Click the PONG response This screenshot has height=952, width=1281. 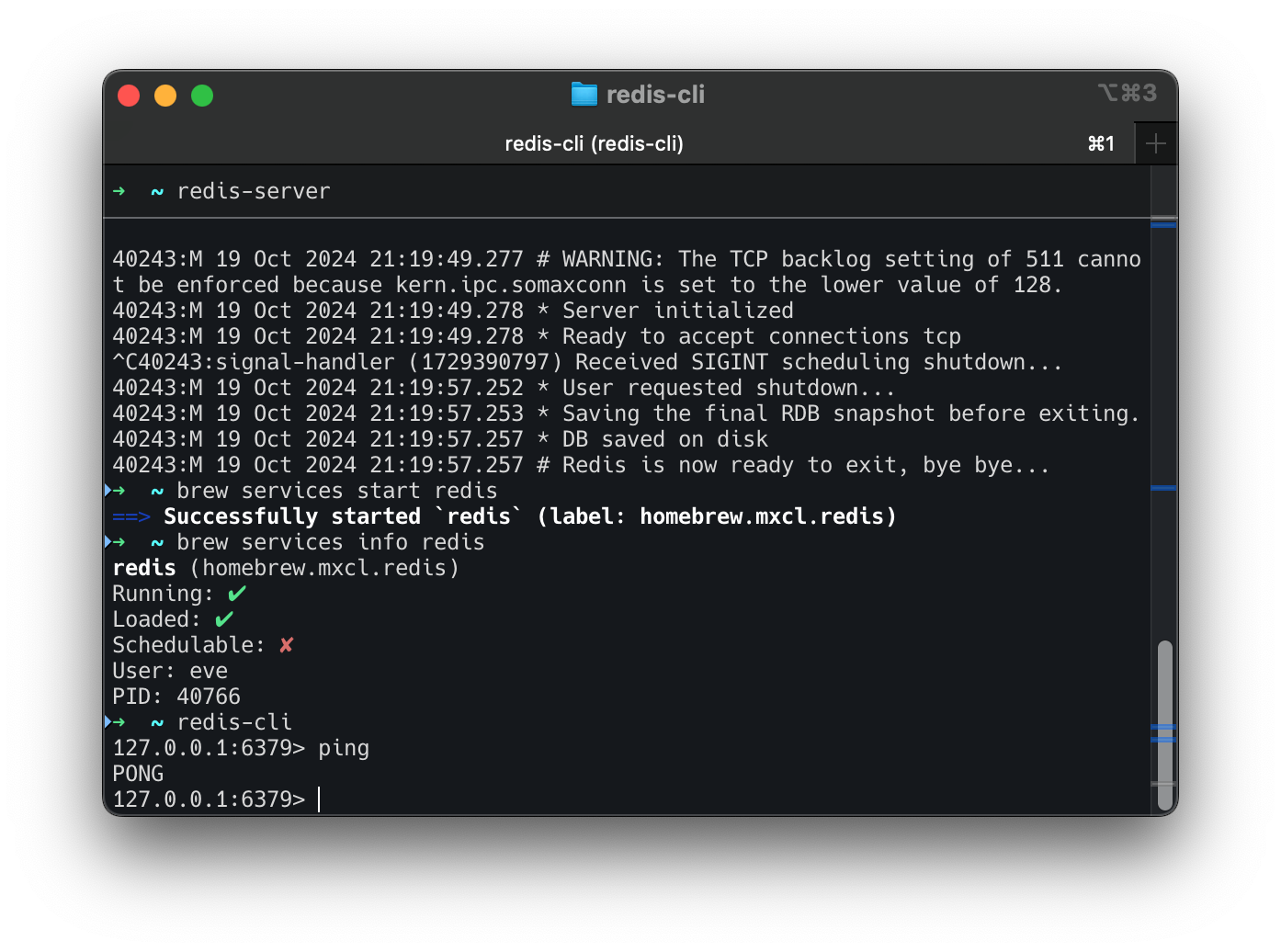coord(138,774)
